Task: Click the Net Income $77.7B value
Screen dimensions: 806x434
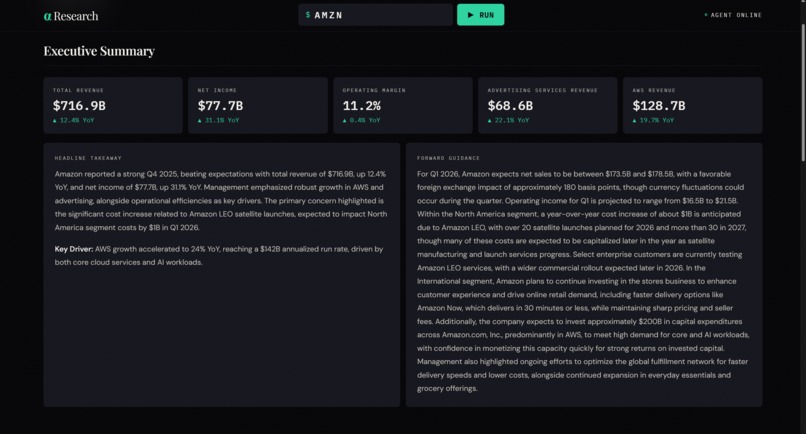Action: [221, 106]
